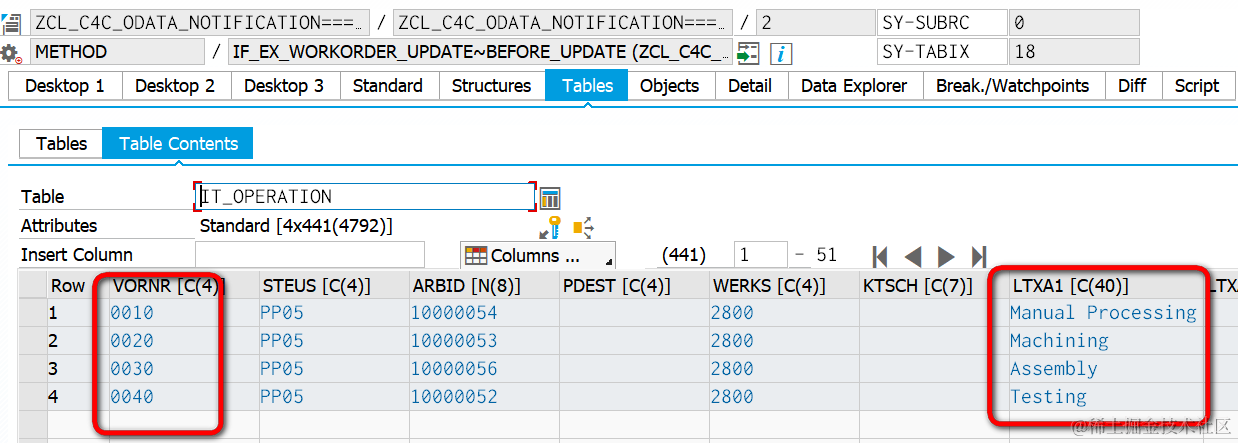Click the LTXA1 [C(40)] column header
The height and width of the screenshot is (443, 1238).
1107,286
